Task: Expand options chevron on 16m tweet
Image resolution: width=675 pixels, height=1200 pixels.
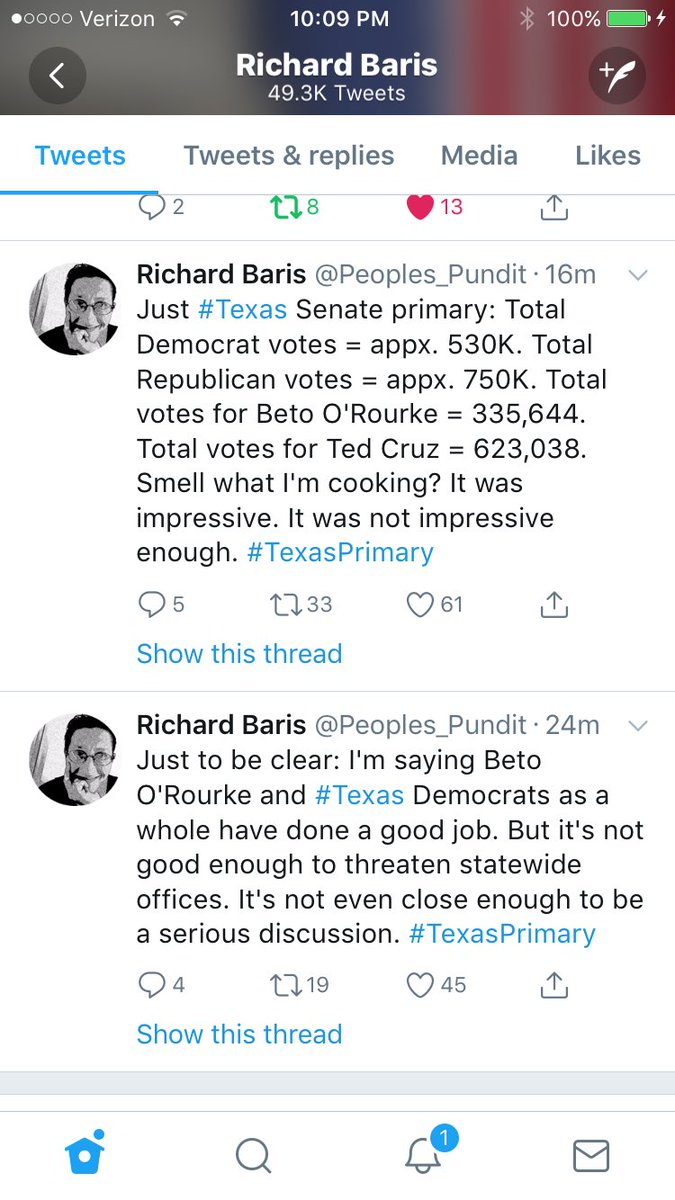Action: coord(636,275)
